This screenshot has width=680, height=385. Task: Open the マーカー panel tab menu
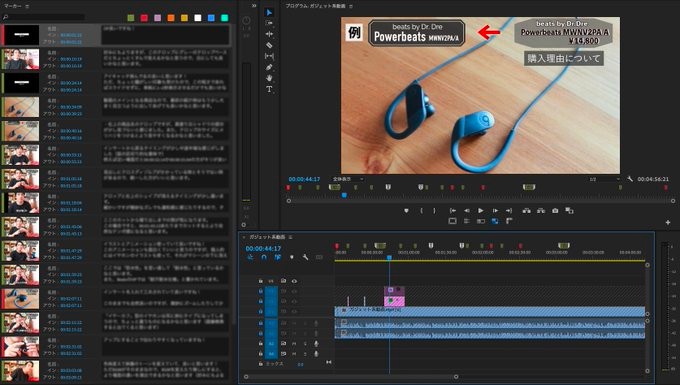(27, 6)
